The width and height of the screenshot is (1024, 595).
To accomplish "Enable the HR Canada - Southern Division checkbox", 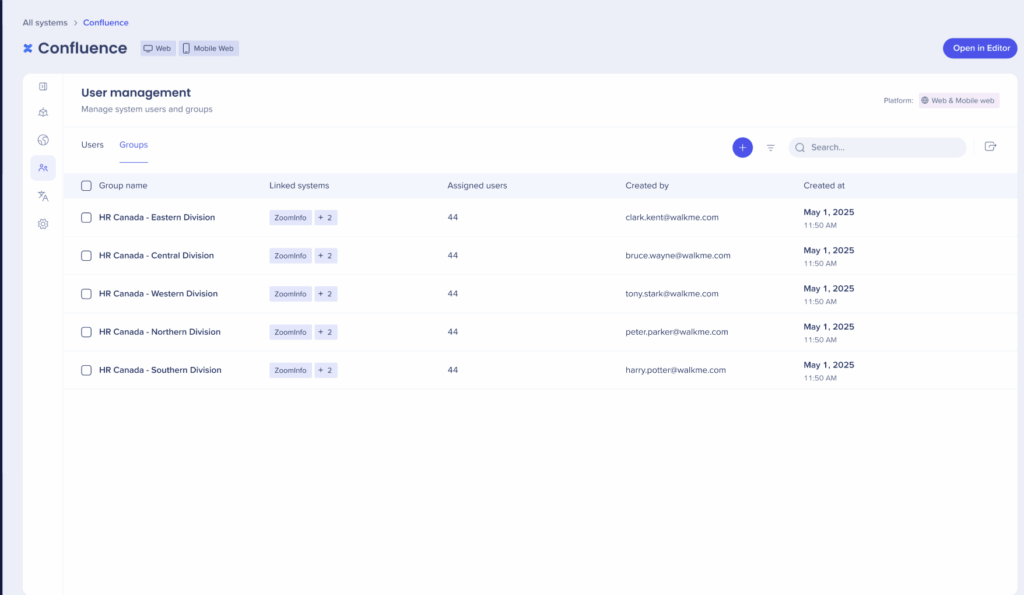I will point(86,370).
